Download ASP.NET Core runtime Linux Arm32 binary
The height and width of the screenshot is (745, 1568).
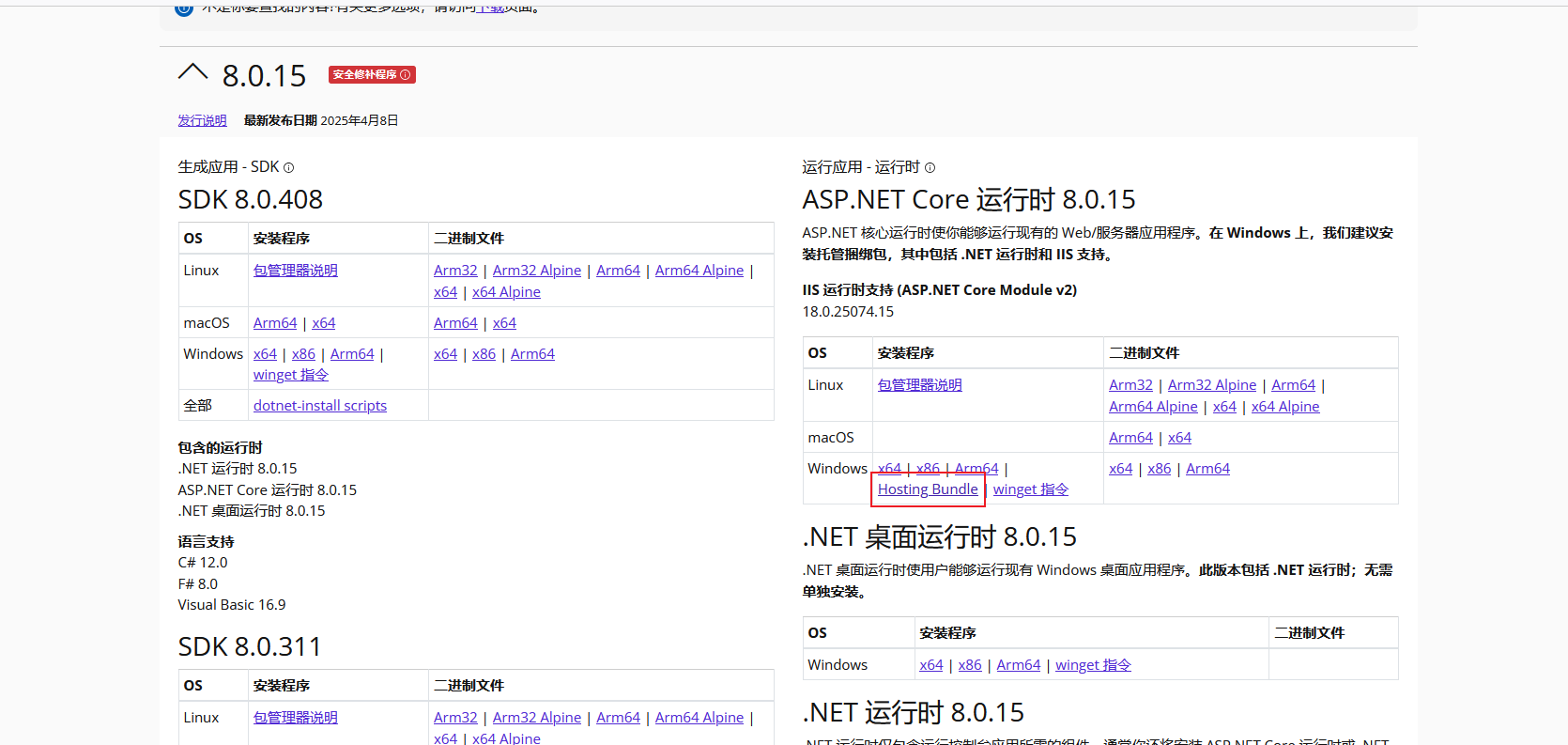pos(1130,385)
